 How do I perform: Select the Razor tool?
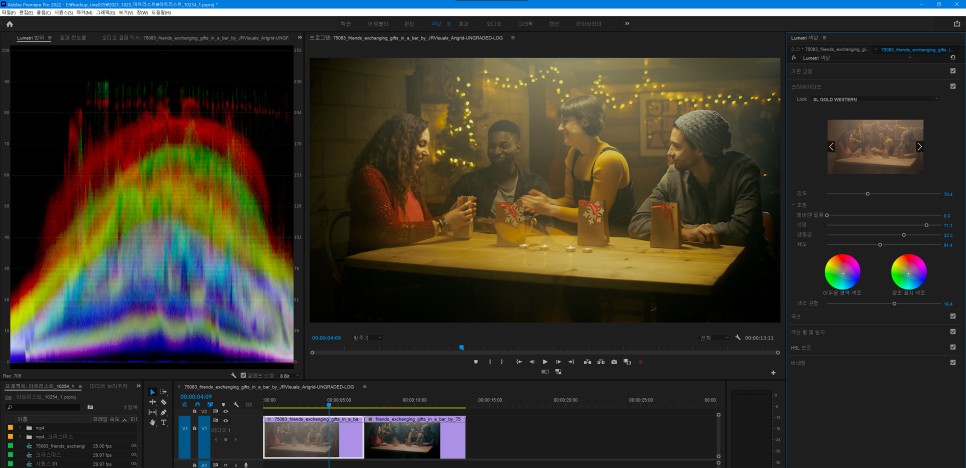click(x=164, y=402)
